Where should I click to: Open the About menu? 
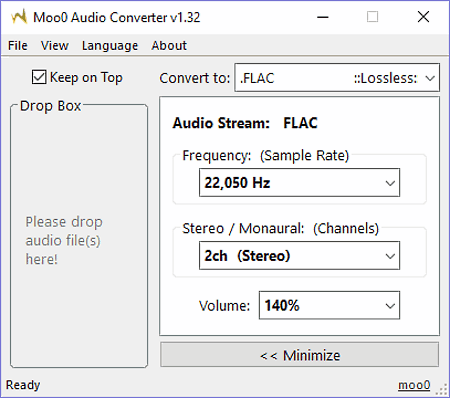coord(169,46)
